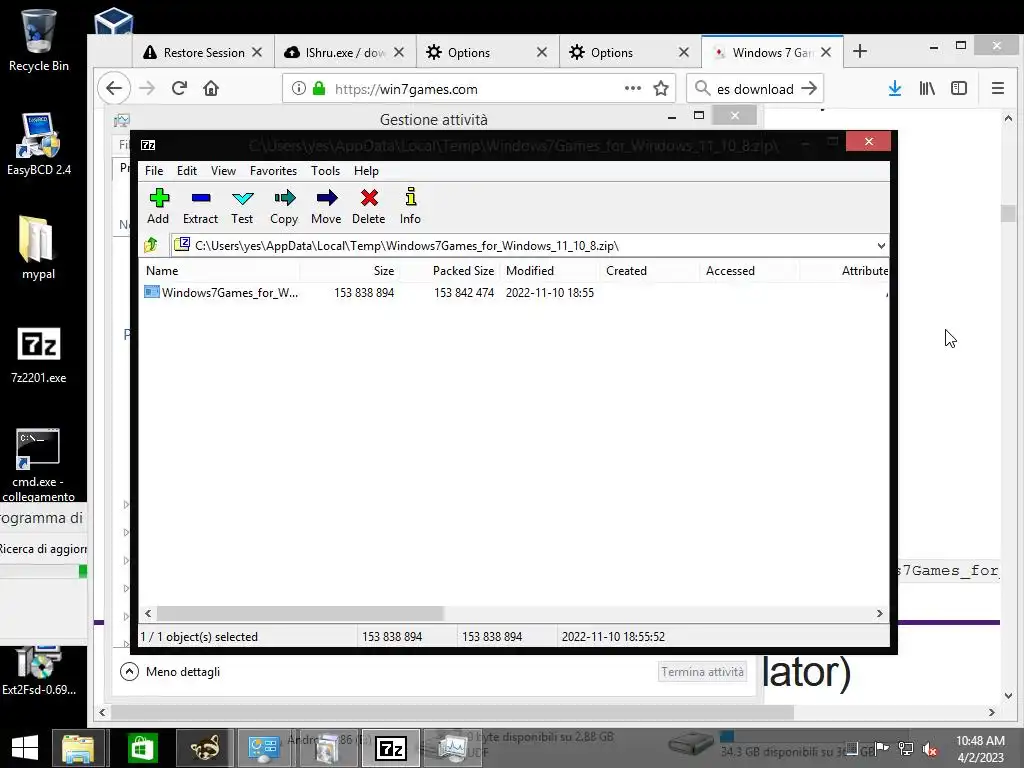This screenshot has width=1024, height=768.
Task: Select the mypal folder on desktop
Action: [39, 248]
